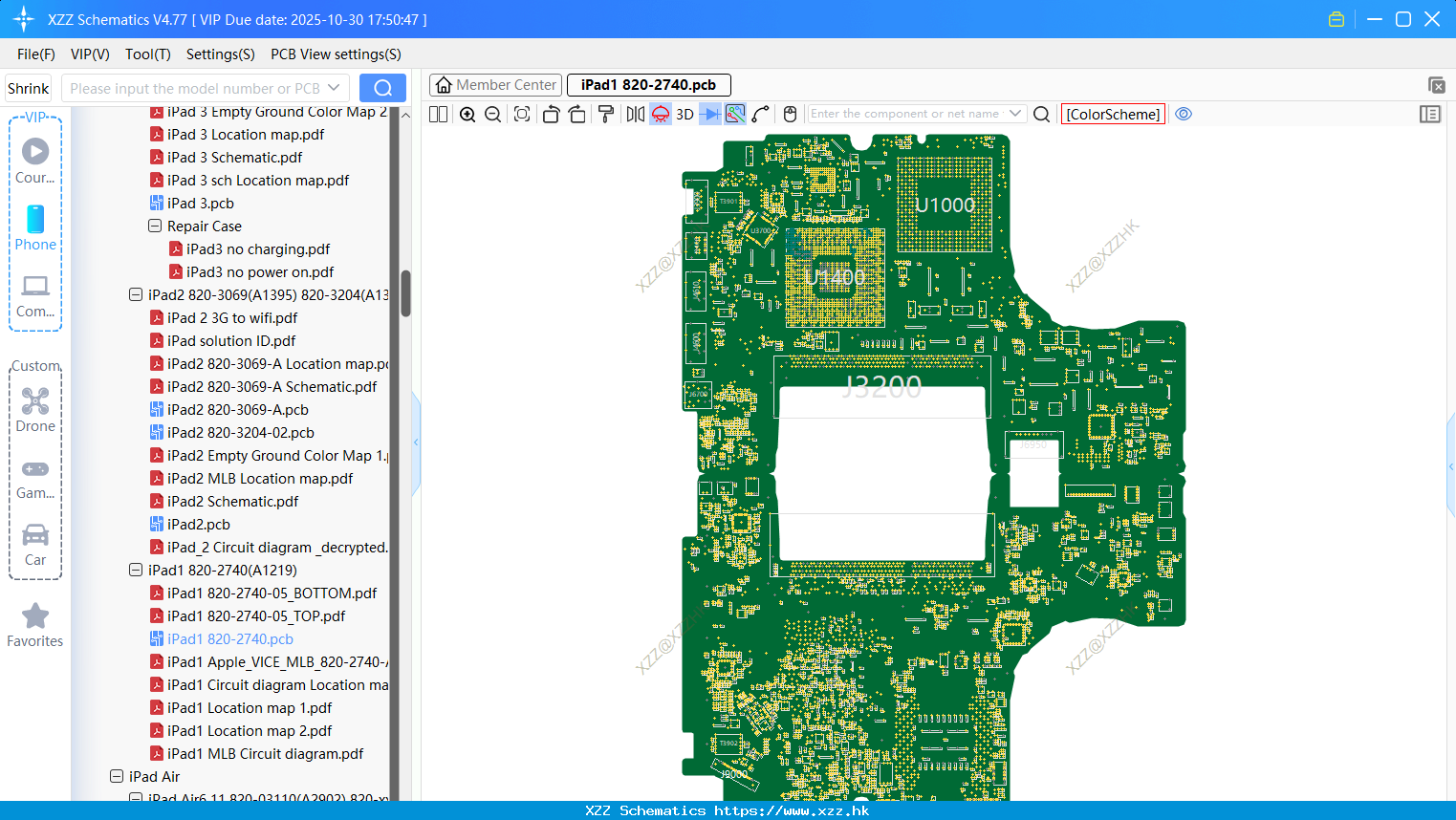Open PCB View settings(S) menu
1456x820 pixels.
336,54
